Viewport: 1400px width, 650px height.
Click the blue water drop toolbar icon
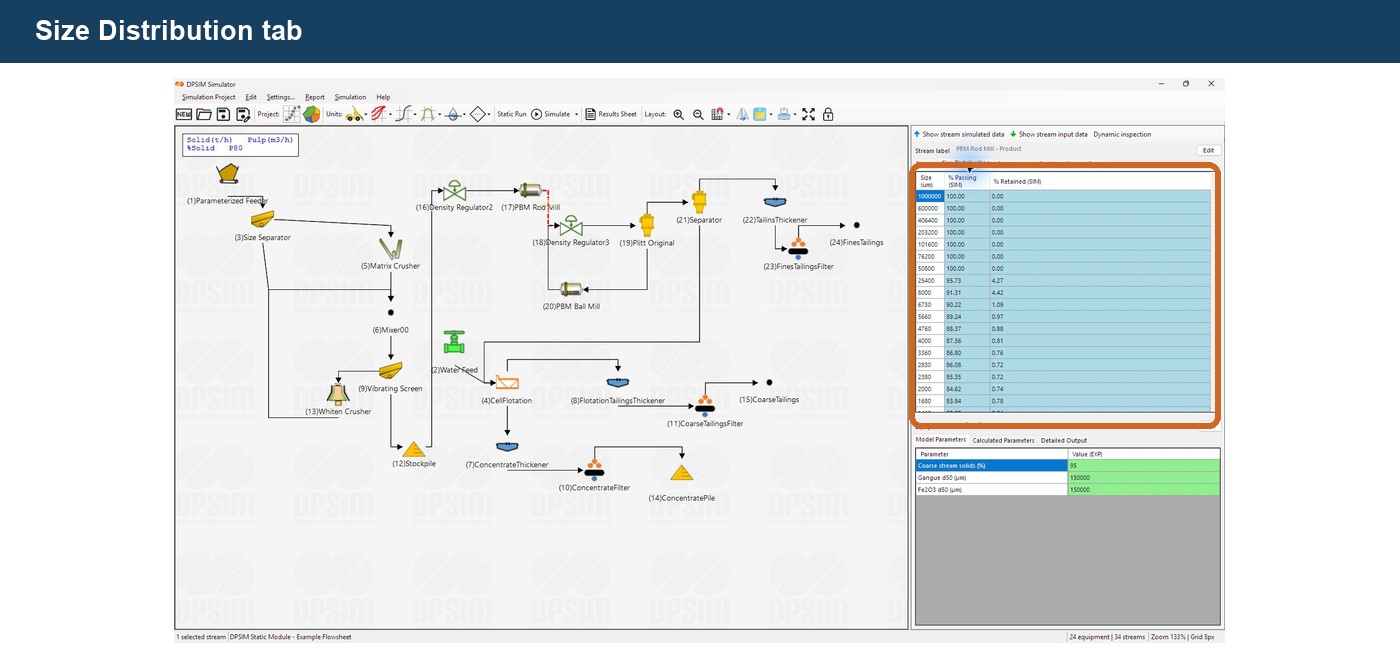(x=453, y=114)
